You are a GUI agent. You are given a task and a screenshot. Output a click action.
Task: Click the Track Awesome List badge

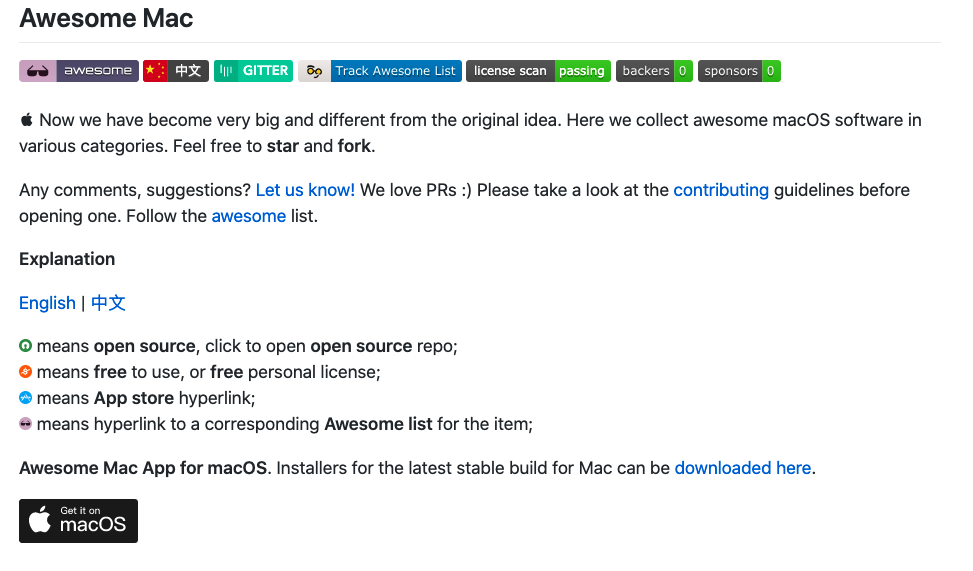380,71
